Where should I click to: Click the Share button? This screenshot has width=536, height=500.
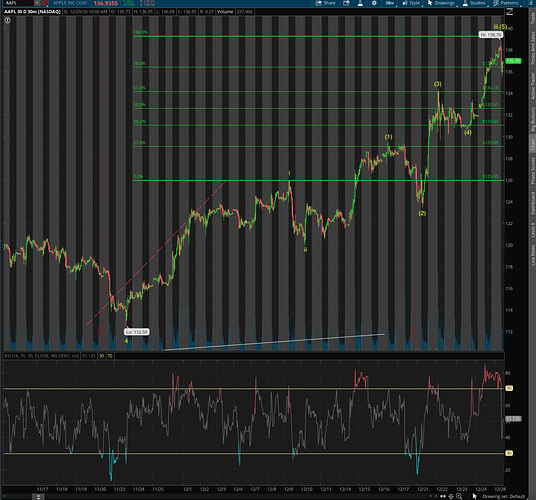coord(325,3)
